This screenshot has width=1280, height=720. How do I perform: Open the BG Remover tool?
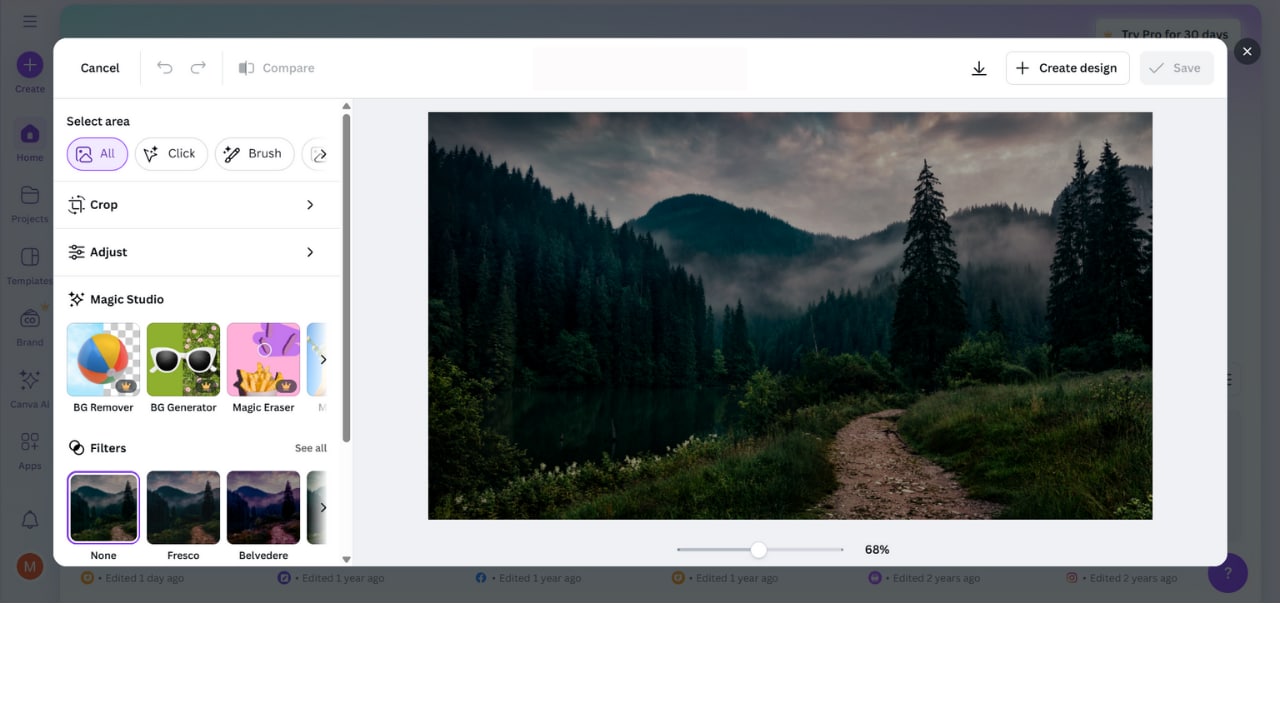[103, 368]
